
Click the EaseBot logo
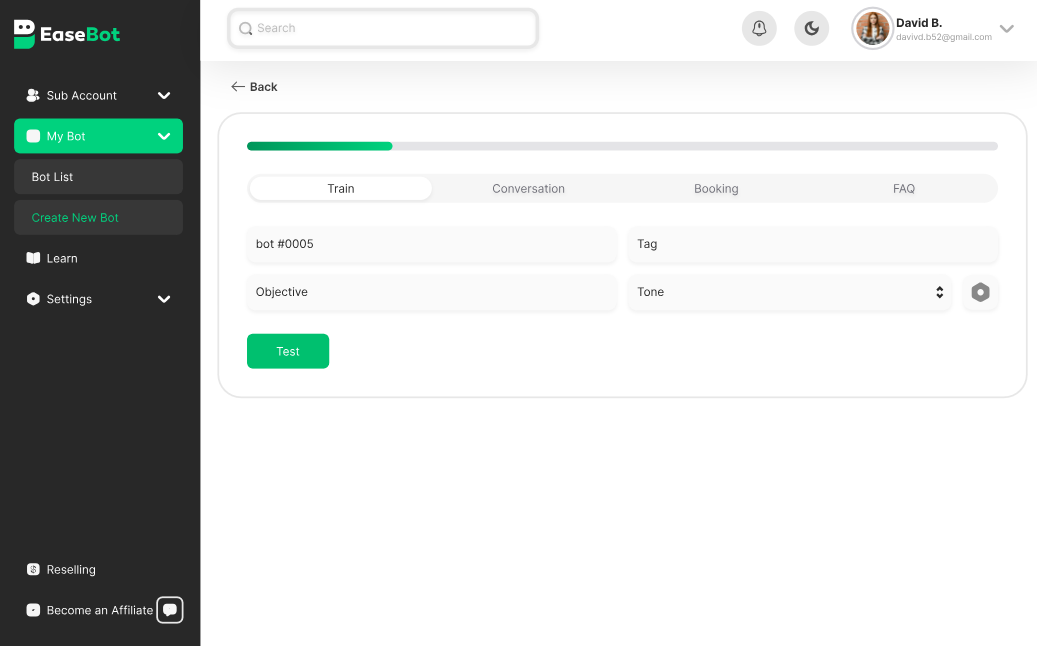pyautogui.click(x=66, y=34)
